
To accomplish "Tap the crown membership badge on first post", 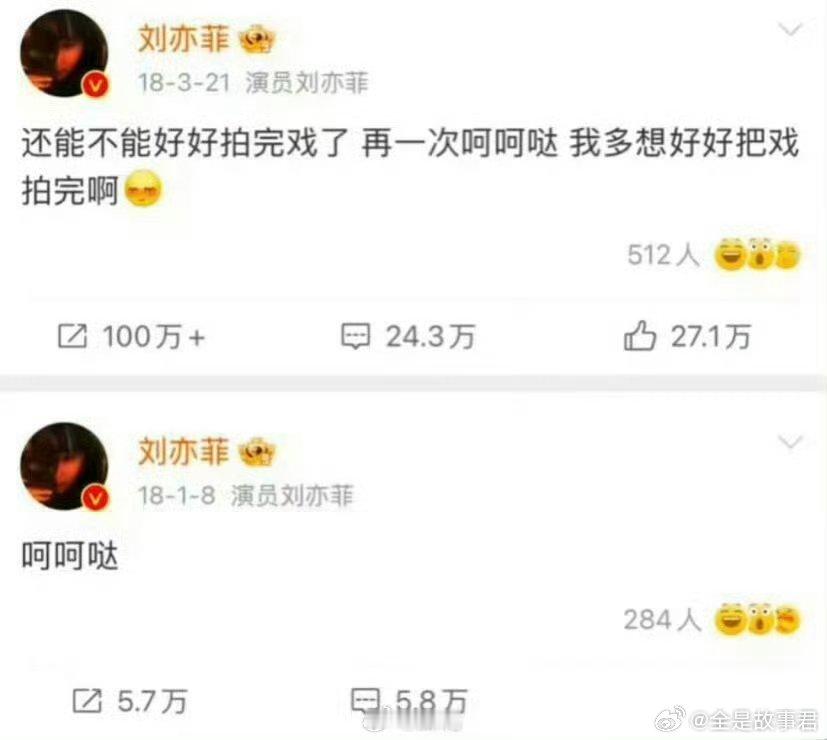I will click(x=257, y=40).
